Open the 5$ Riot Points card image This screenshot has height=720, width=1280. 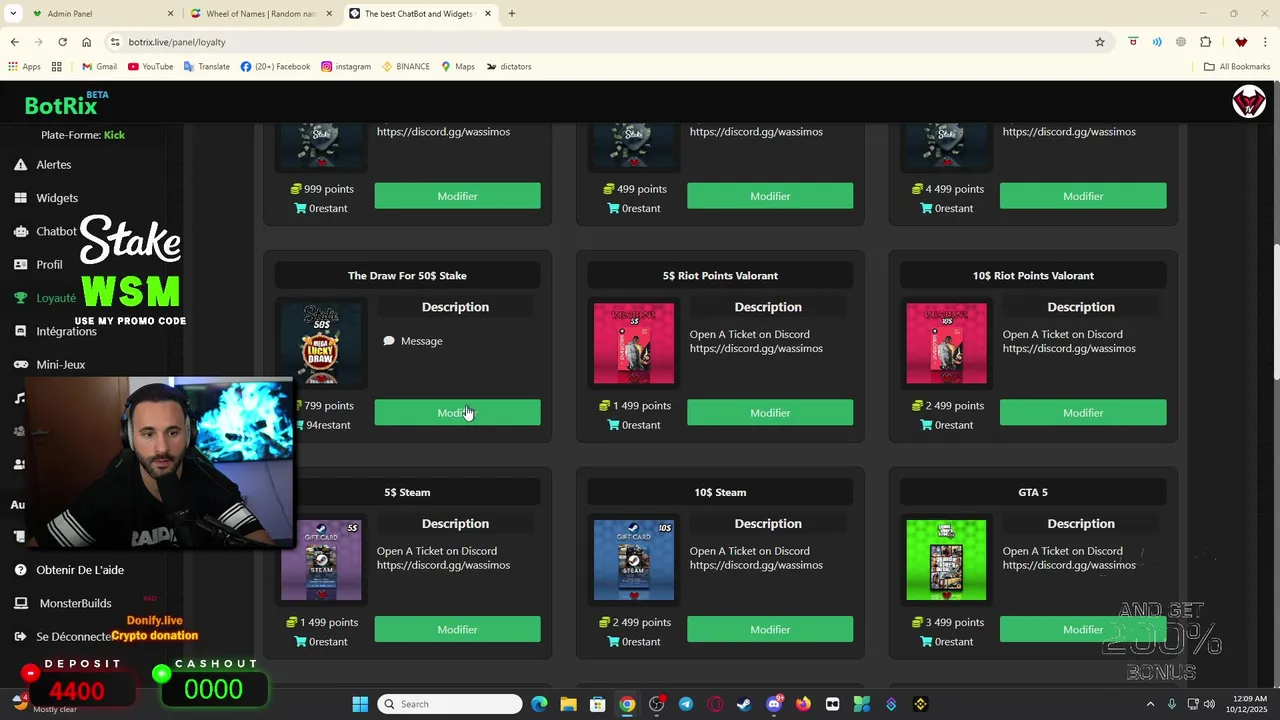[x=634, y=344]
